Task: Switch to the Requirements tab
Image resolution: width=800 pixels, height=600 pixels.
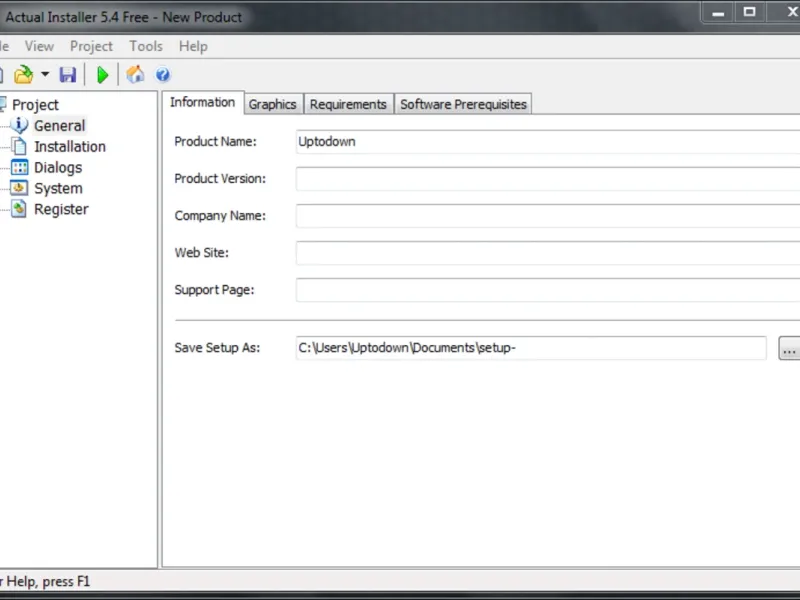Action: click(x=348, y=104)
